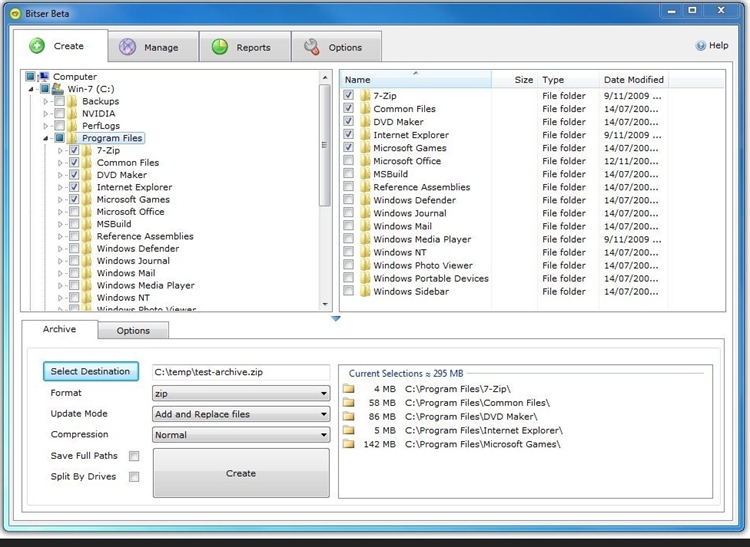Click the Win-7 (C:) drive icon
Image resolution: width=750 pixels, height=547 pixels.
[56, 89]
